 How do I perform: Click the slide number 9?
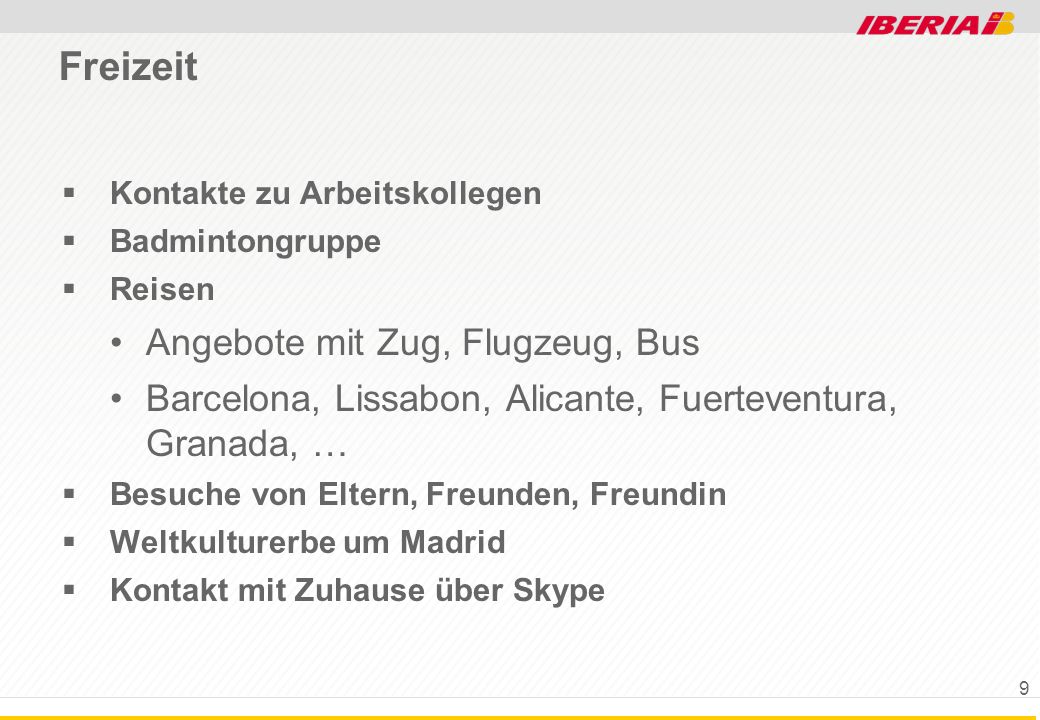[x=1024, y=688]
